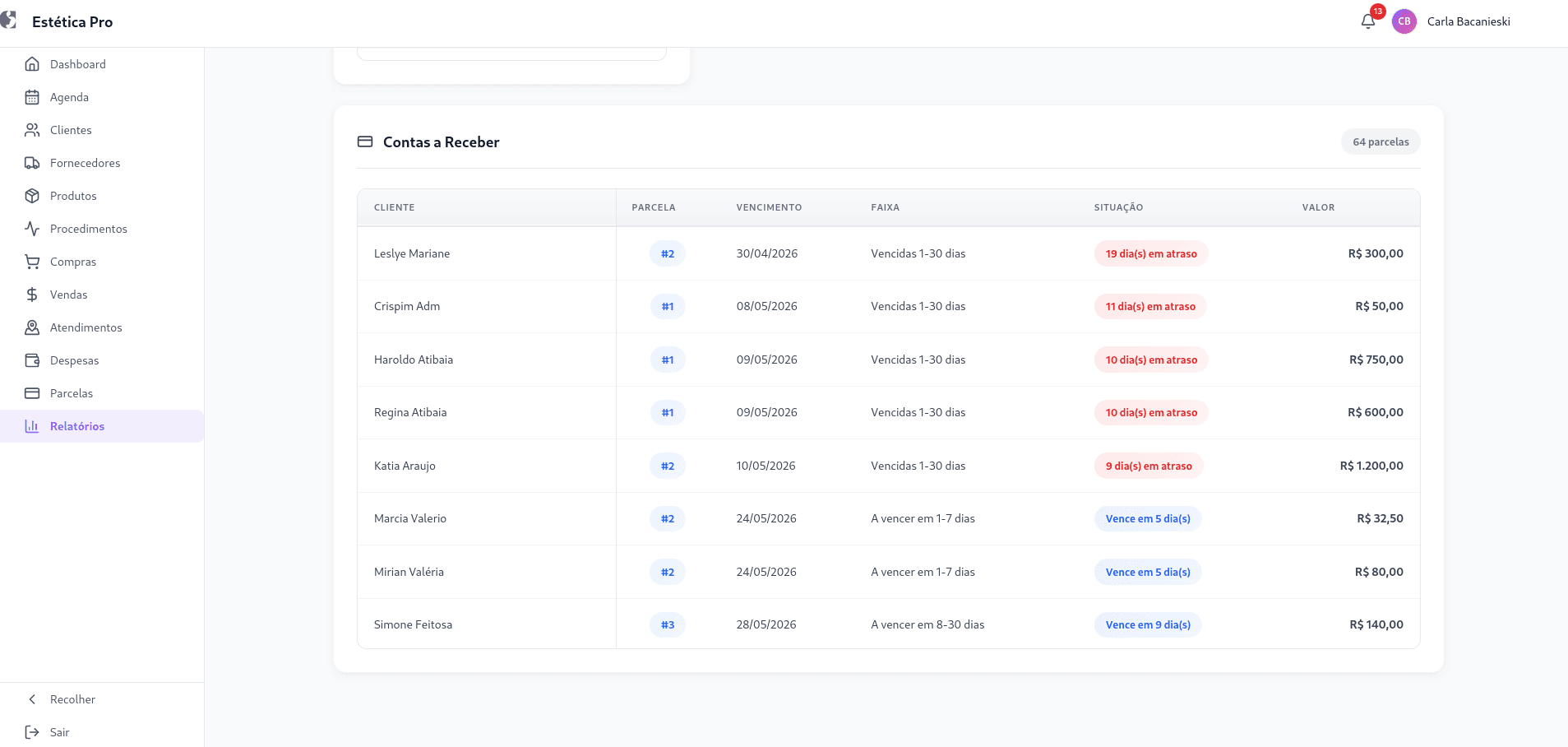Select the Fornecedores truck icon
This screenshot has width=1568, height=747.
point(32,163)
